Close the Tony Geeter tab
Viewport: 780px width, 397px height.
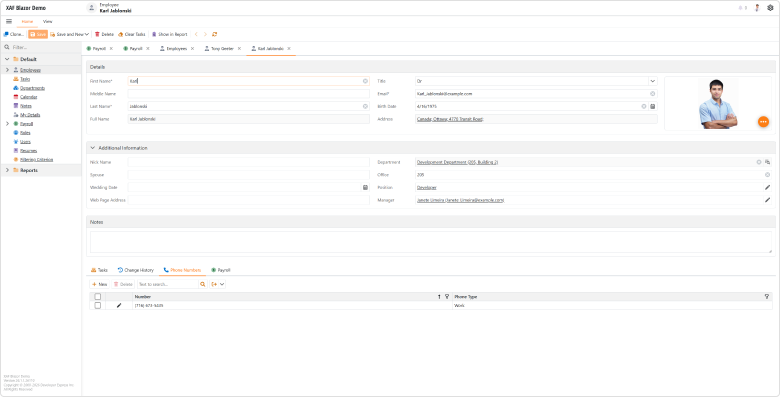[x=239, y=49]
